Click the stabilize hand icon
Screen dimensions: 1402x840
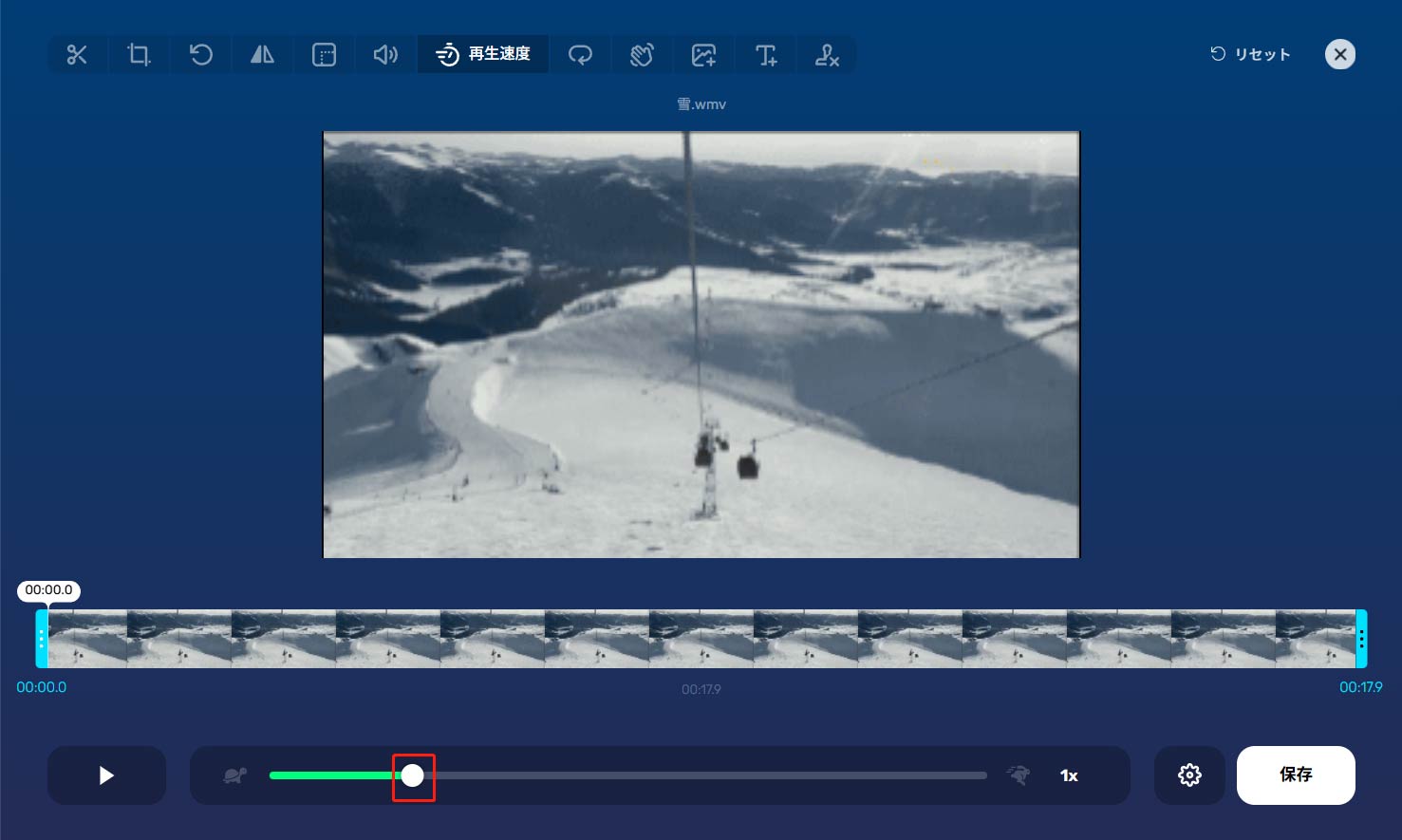pyautogui.click(x=642, y=54)
